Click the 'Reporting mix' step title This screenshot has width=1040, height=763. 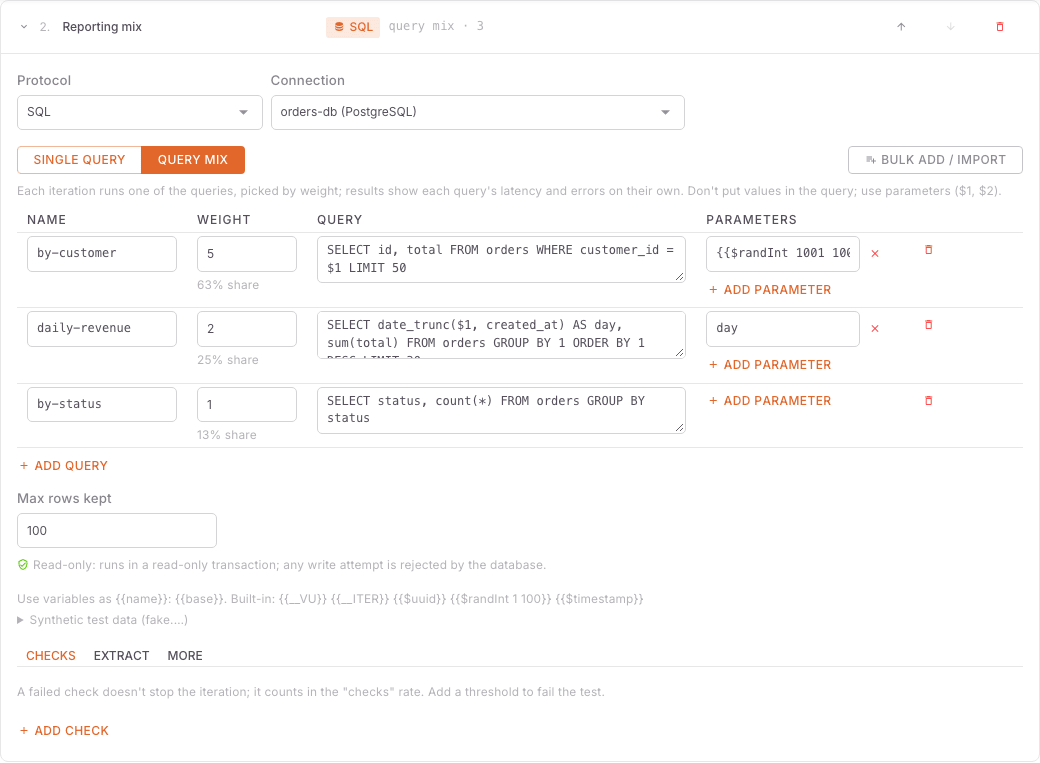[x=102, y=27]
